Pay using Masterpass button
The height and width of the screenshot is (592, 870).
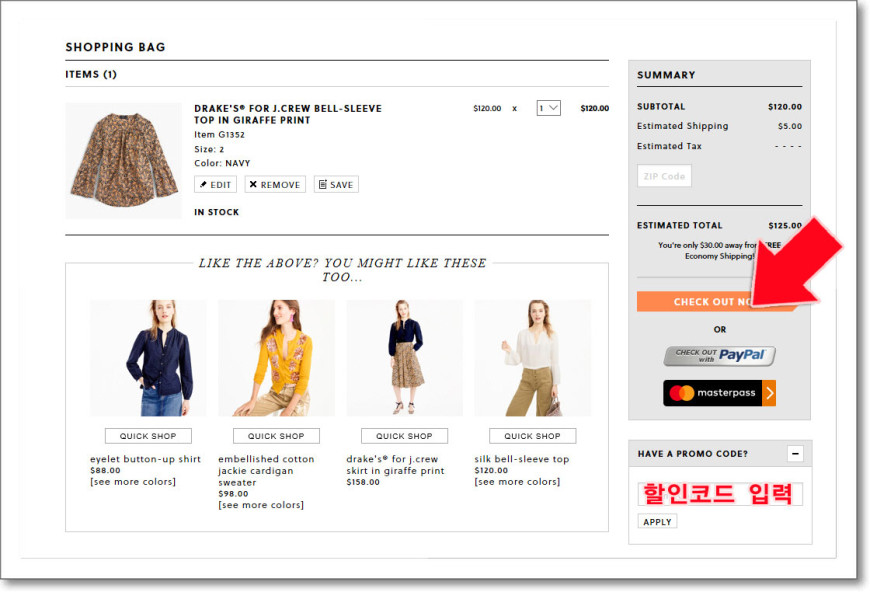tap(720, 393)
